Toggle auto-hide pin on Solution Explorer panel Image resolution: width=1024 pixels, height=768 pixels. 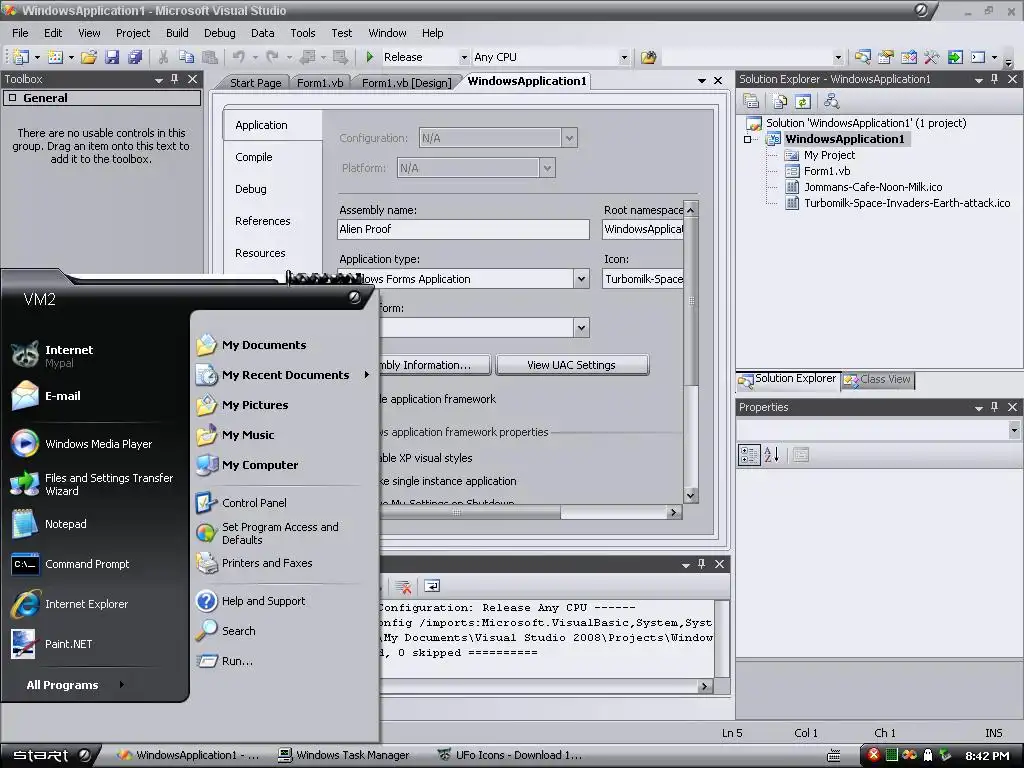click(x=995, y=79)
